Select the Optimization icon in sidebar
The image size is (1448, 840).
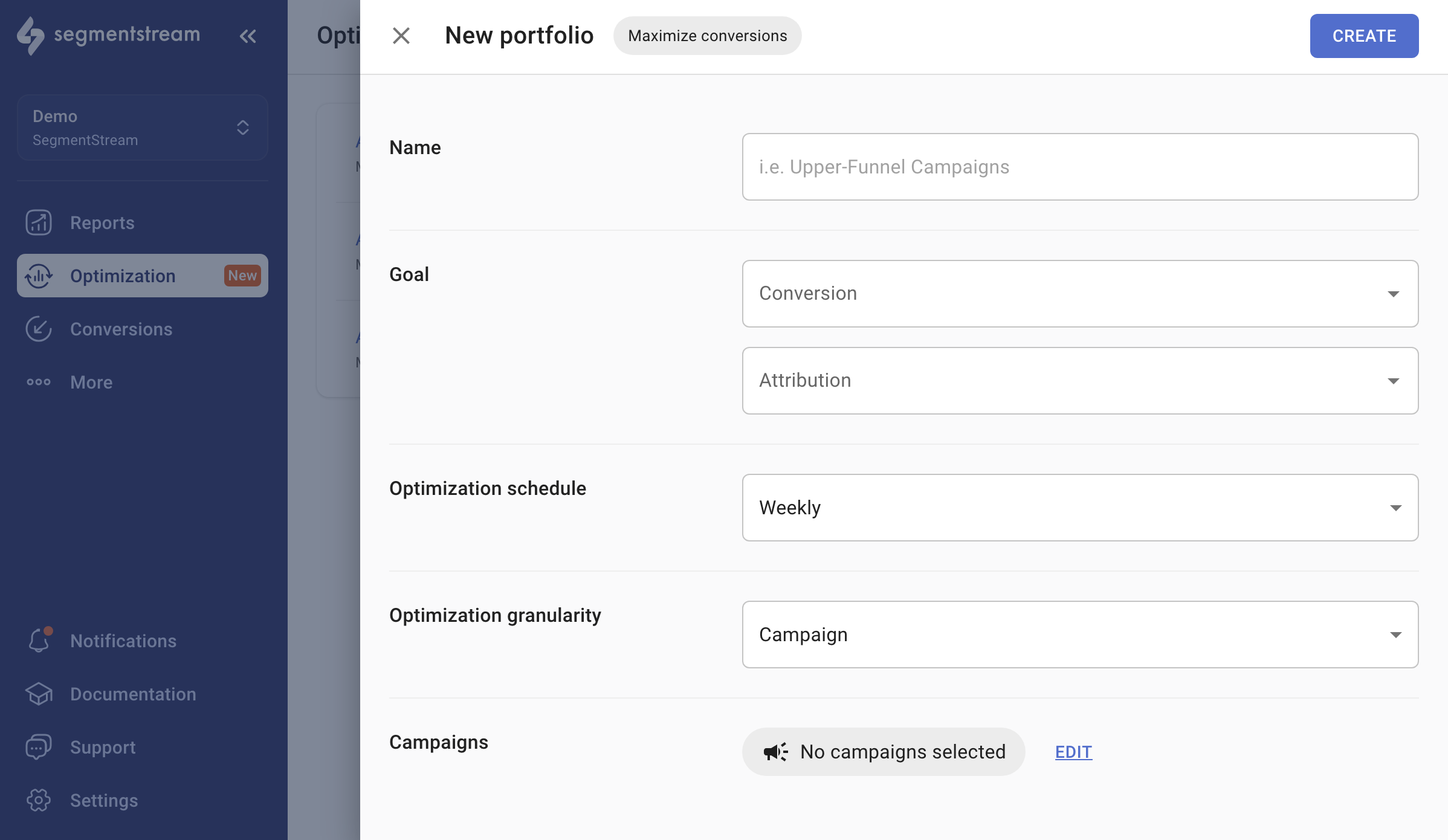39,276
